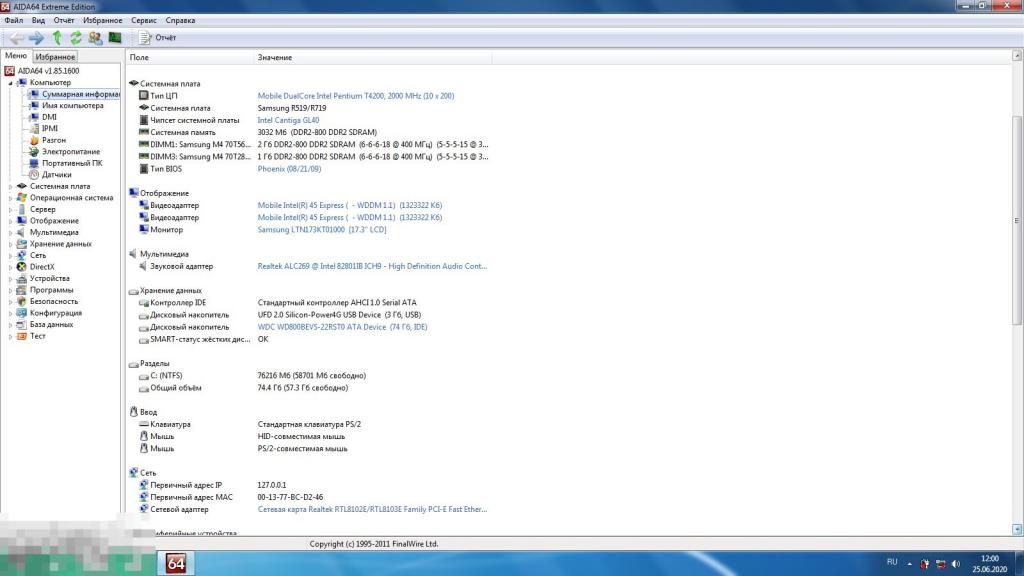Refresh the page with green arrows icon
1024x576 pixels.
coord(76,38)
